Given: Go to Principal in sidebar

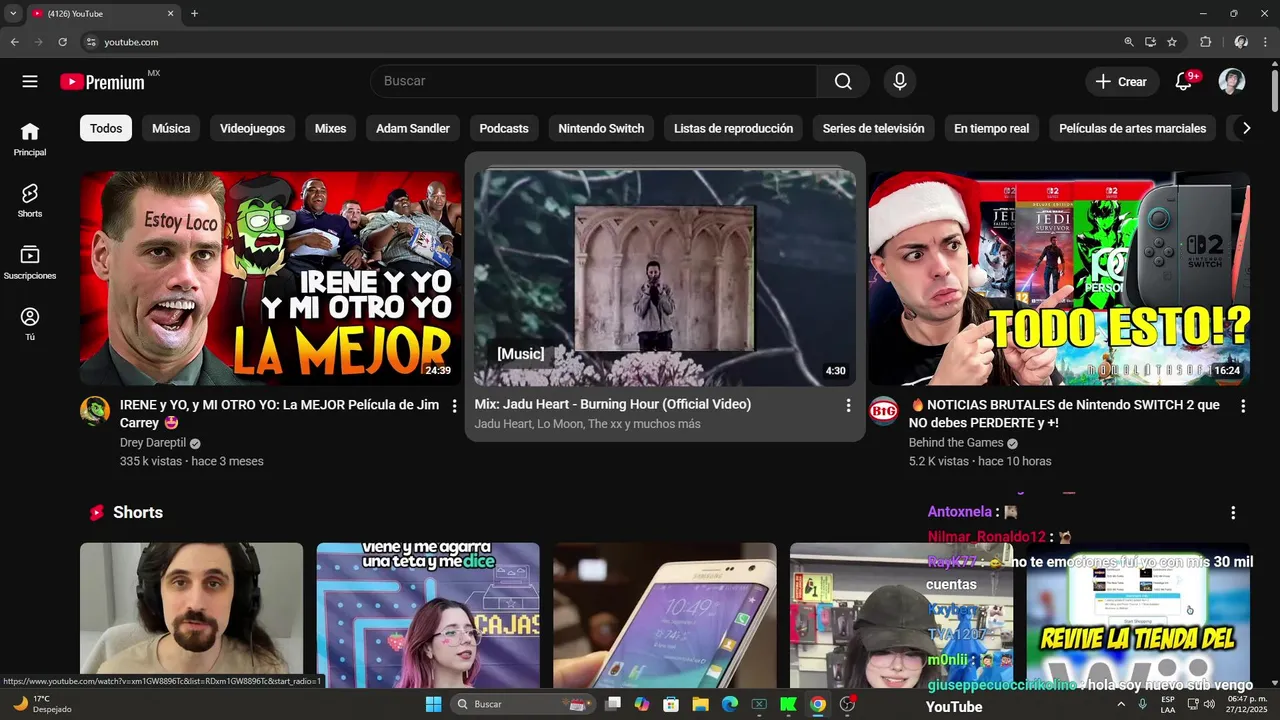Looking at the screenshot, I should (x=30, y=139).
